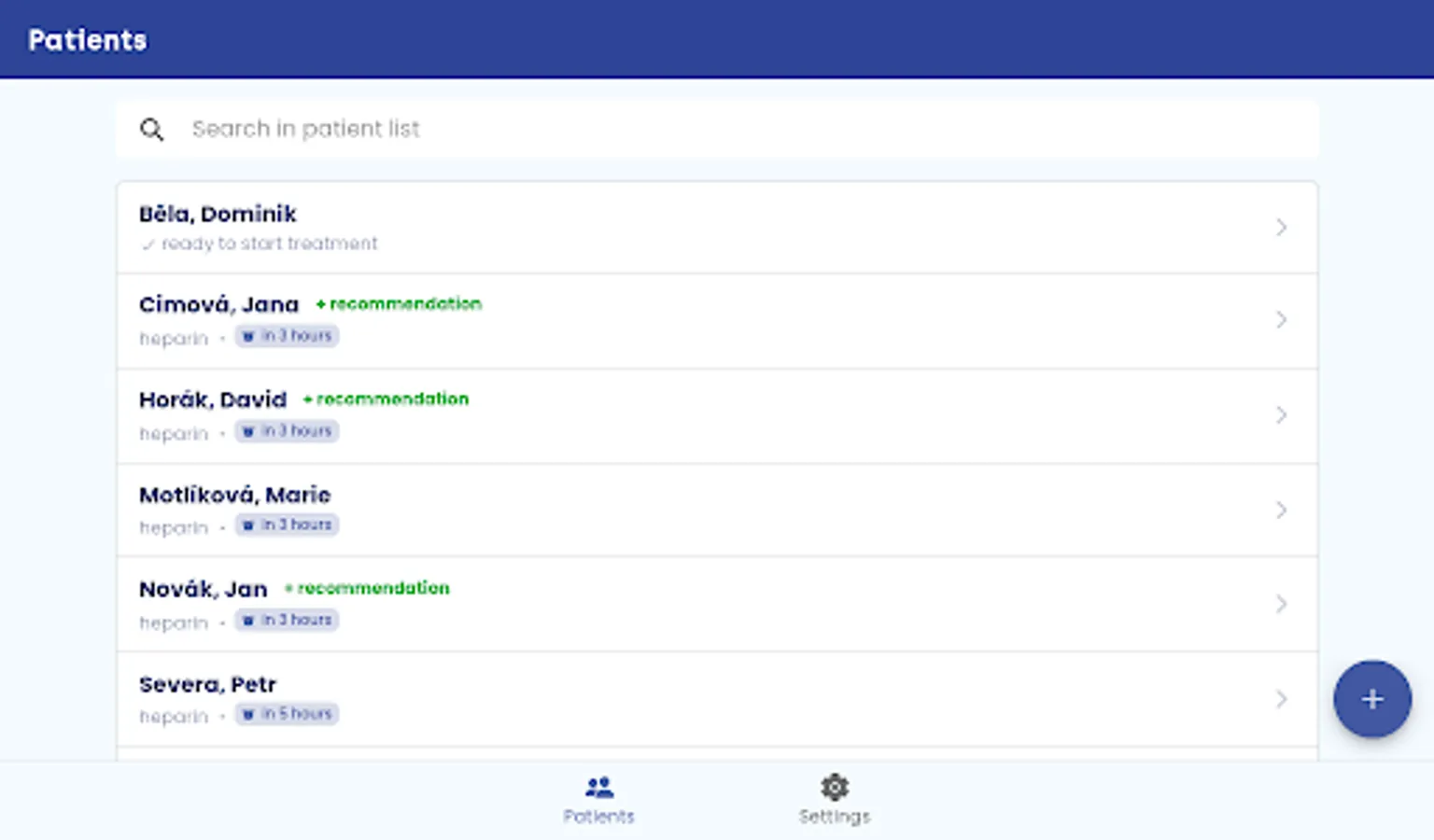
Task: Select patient name Běla, Dominik
Action: [x=218, y=214]
